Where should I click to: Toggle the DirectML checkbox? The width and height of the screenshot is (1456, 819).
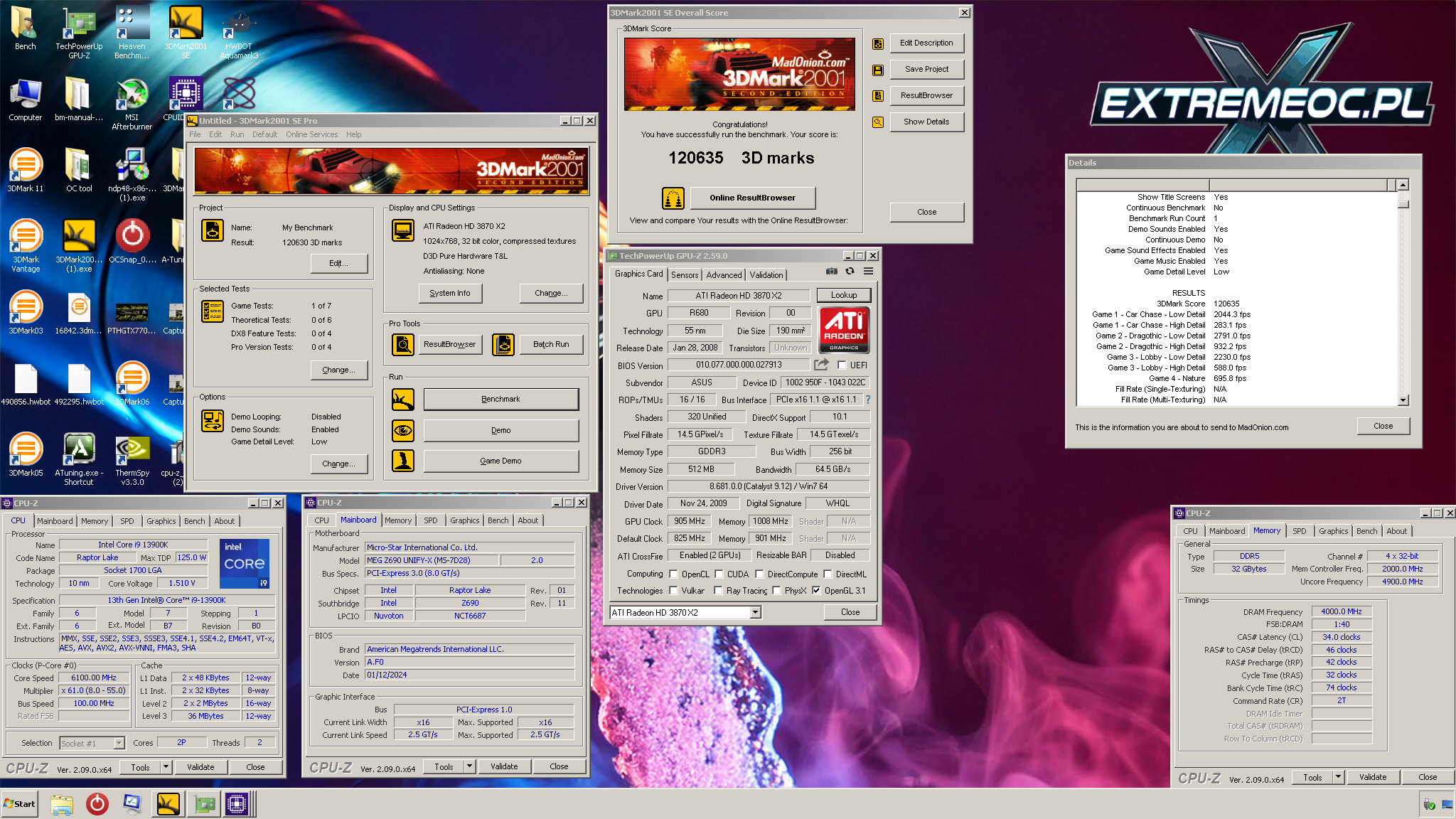click(828, 574)
